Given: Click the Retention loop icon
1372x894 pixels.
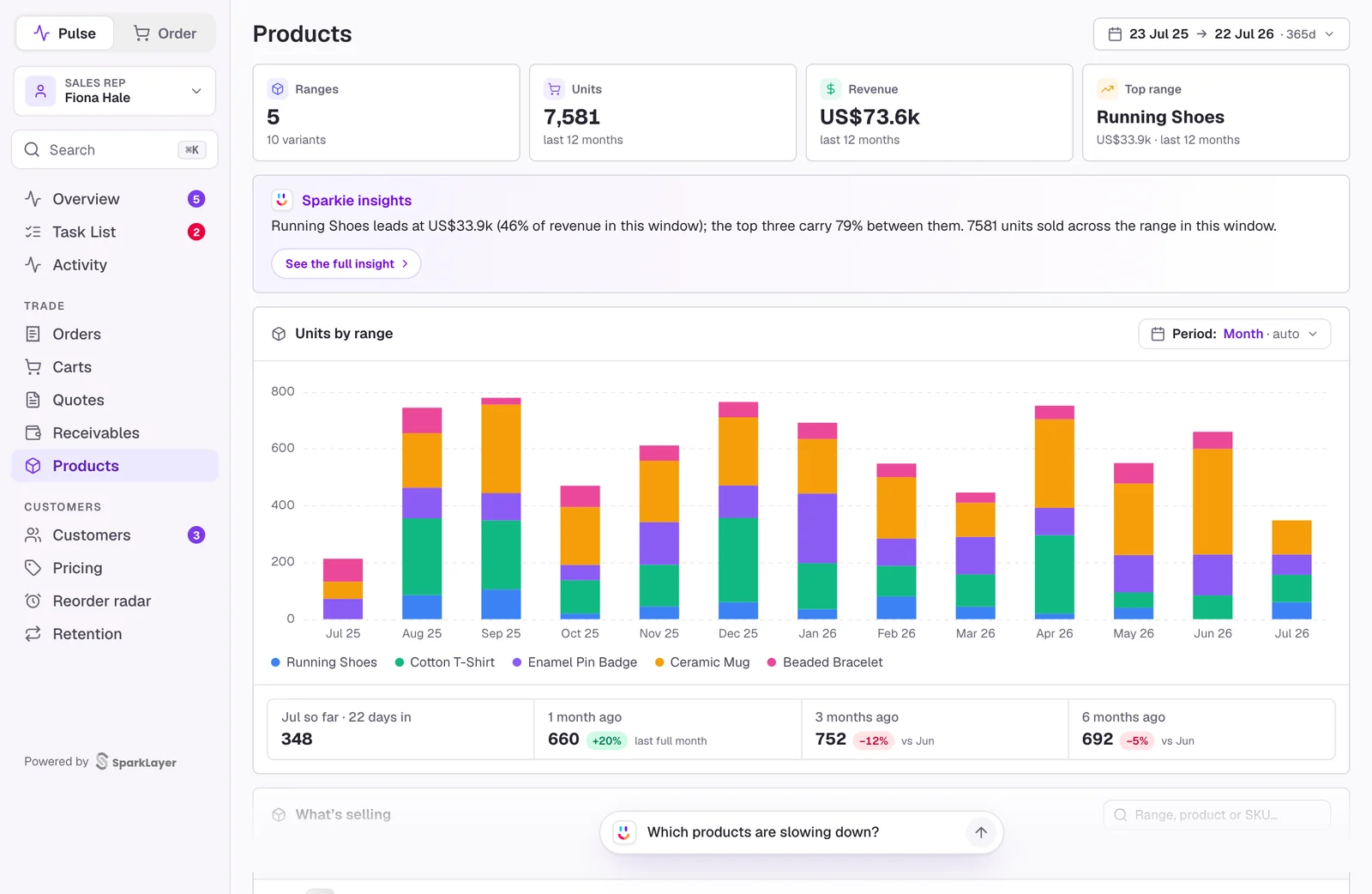Looking at the screenshot, I should 33,634.
